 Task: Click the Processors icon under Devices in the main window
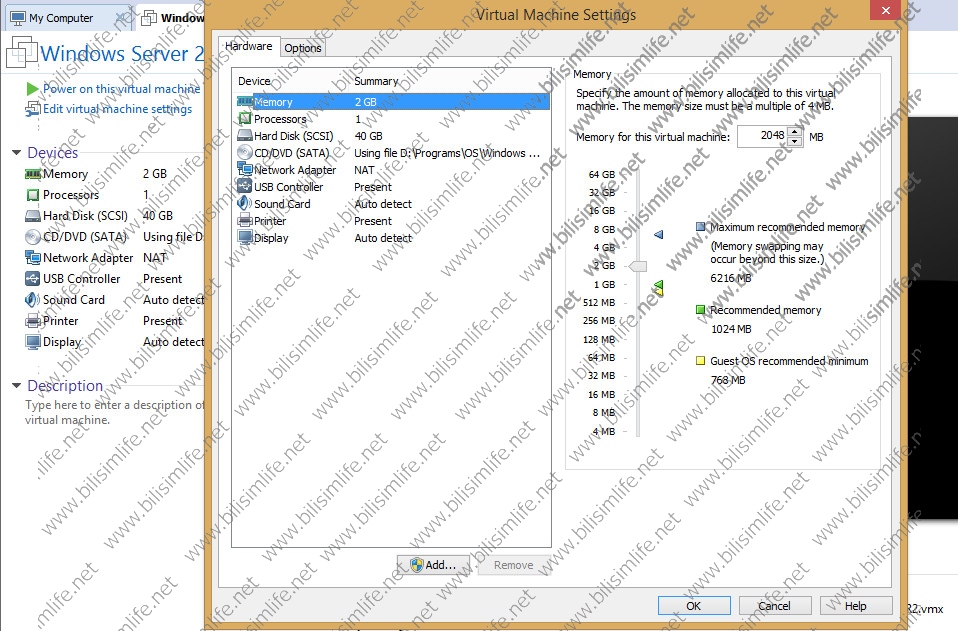point(33,195)
